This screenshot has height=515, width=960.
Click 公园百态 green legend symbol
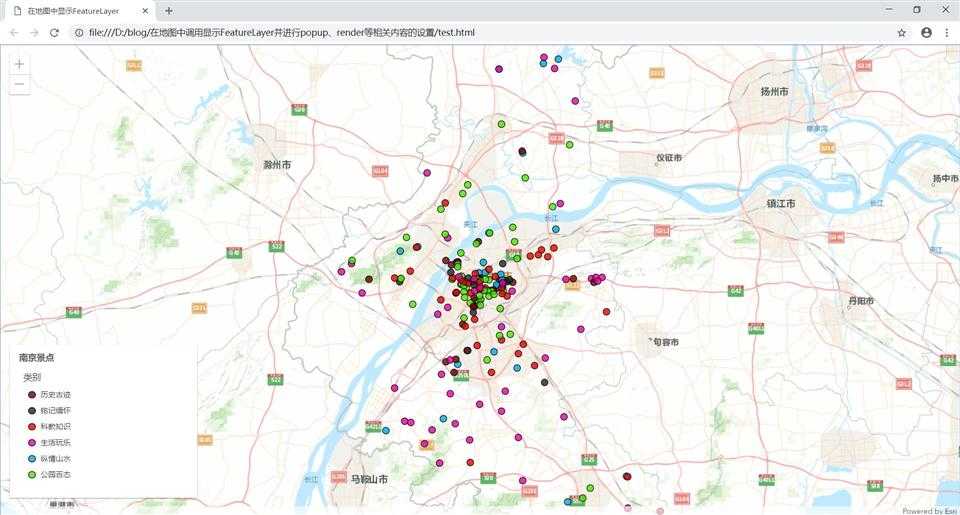pos(32,475)
